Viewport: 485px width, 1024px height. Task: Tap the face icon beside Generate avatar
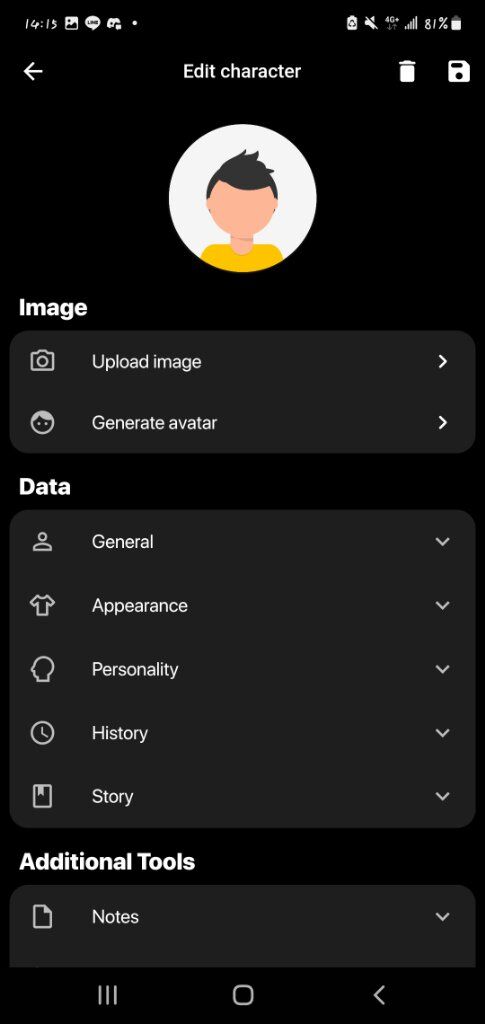click(x=42, y=423)
